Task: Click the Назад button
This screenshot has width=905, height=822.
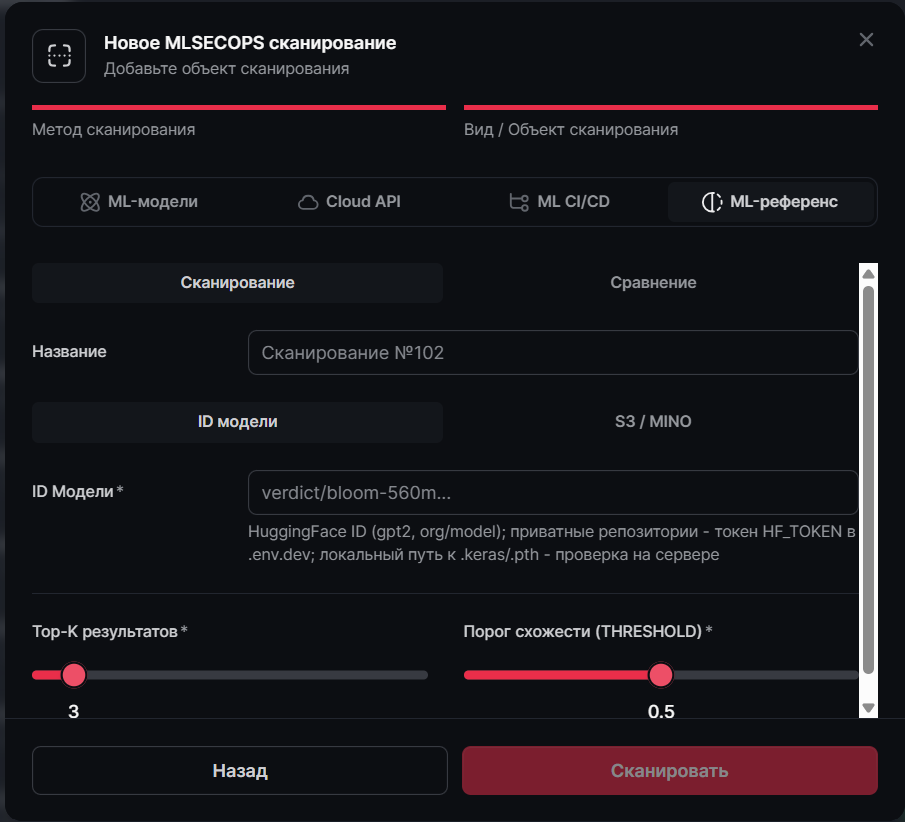Action: tap(240, 771)
